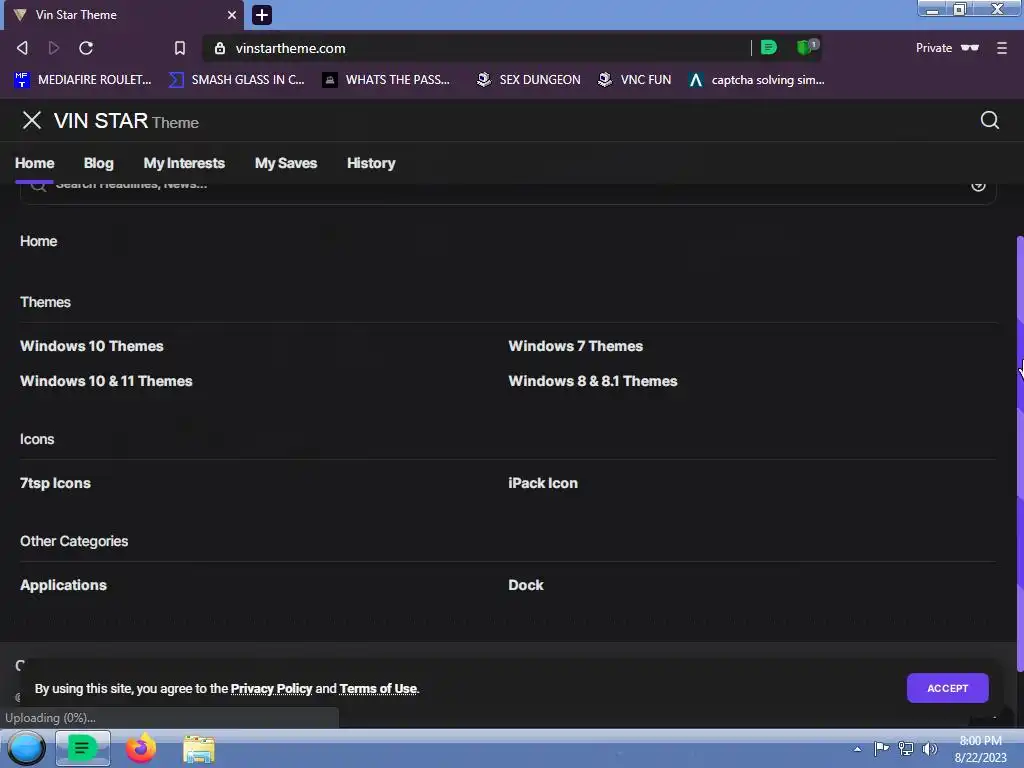Bookmark this page icon
1024x768 pixels.
coord(180,48)
